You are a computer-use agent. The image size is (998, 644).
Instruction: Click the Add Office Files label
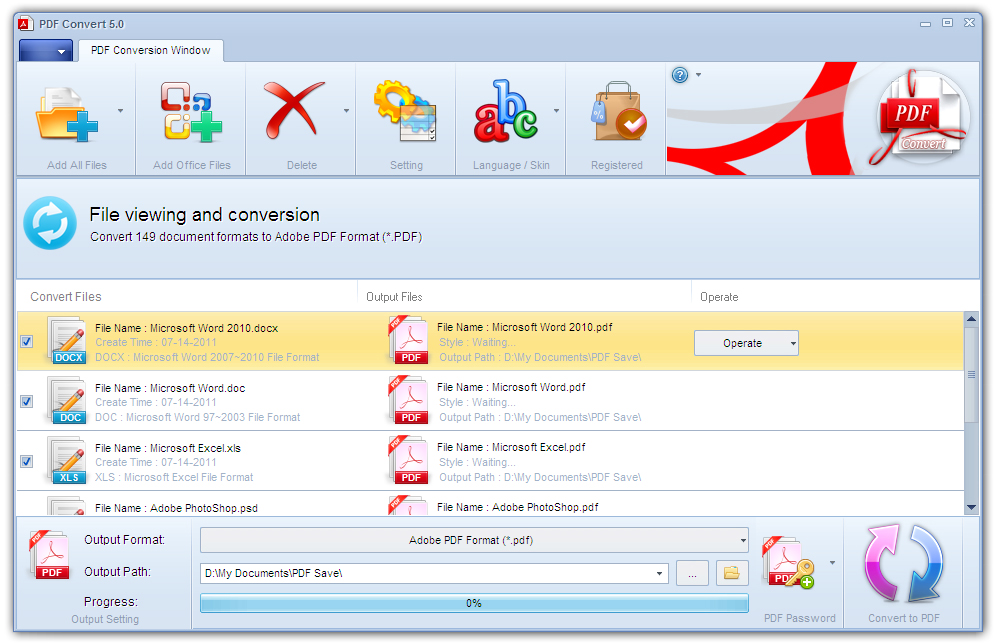coord(192,165)
